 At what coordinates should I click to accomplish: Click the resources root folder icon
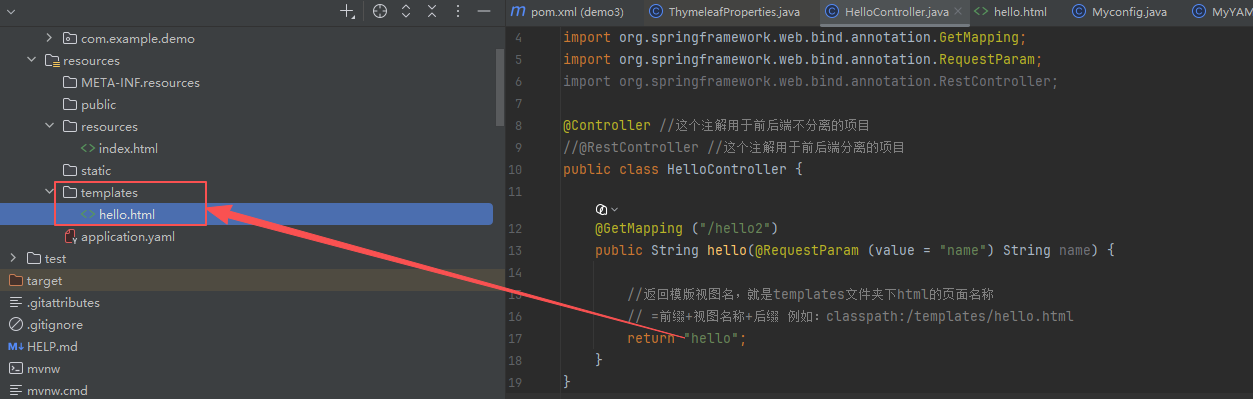52,61
